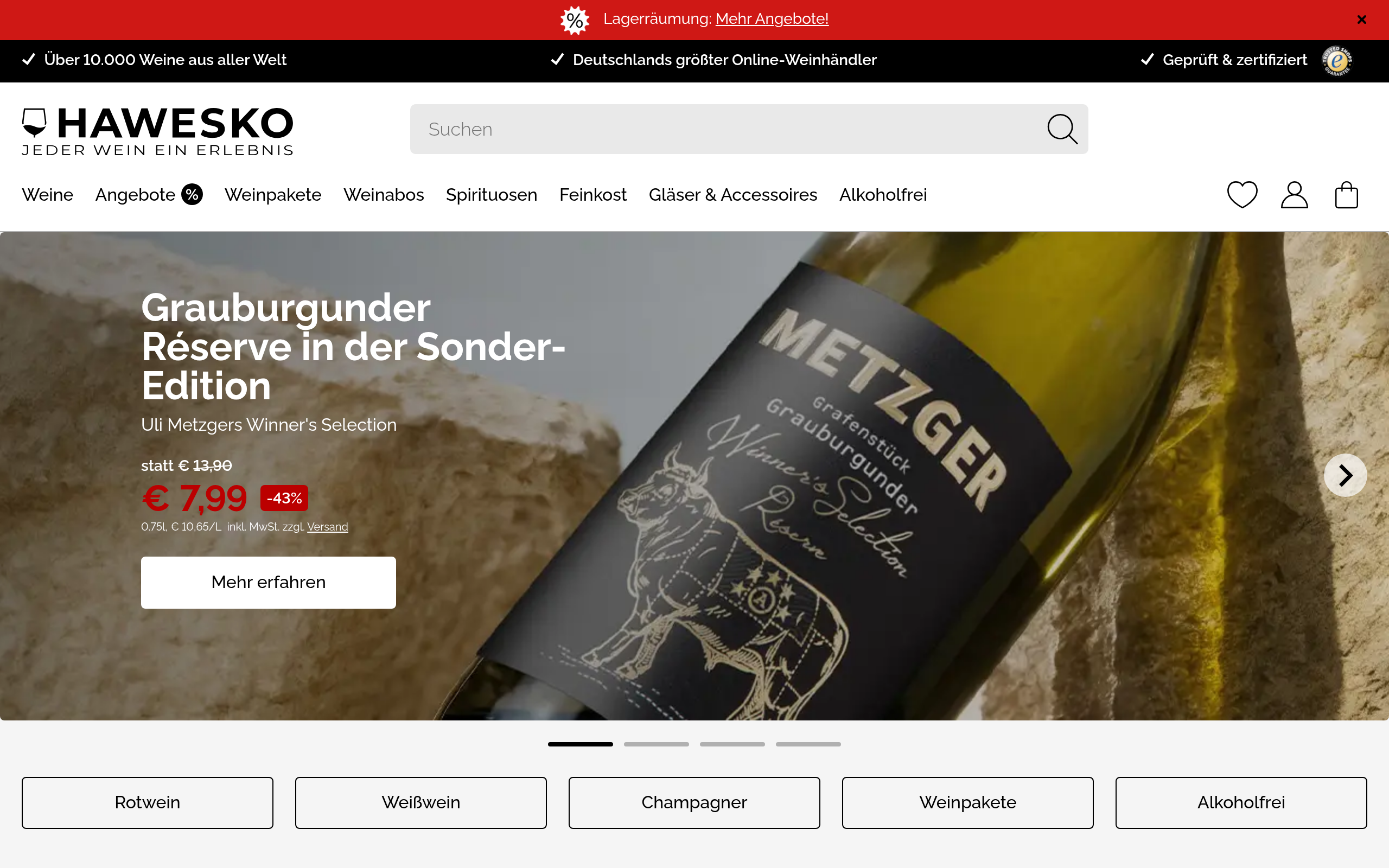
Task: Select the second carousel slide indicator
Action: point(656,744)
